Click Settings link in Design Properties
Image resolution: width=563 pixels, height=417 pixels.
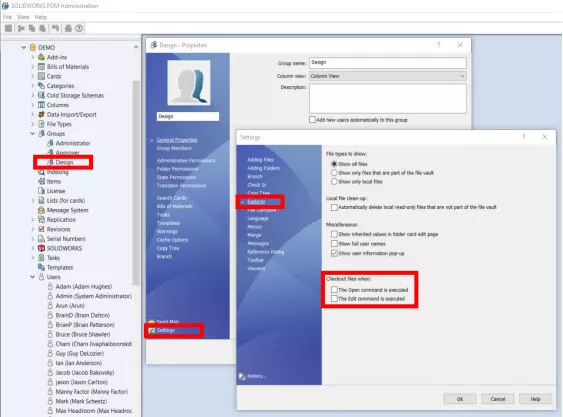(166, 330)
